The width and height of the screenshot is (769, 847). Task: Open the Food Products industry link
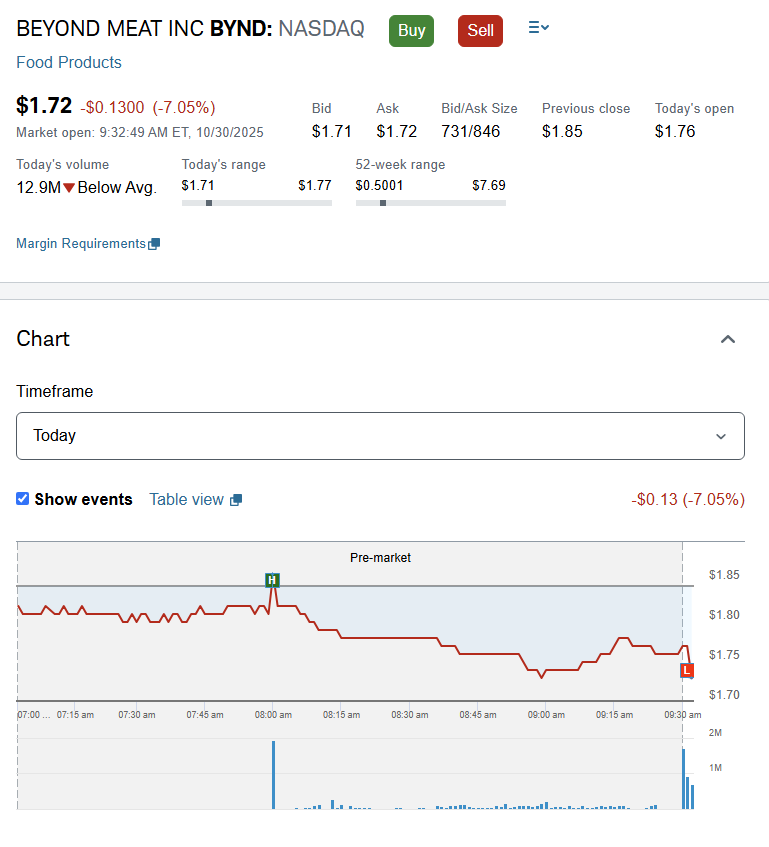[69, 62]
